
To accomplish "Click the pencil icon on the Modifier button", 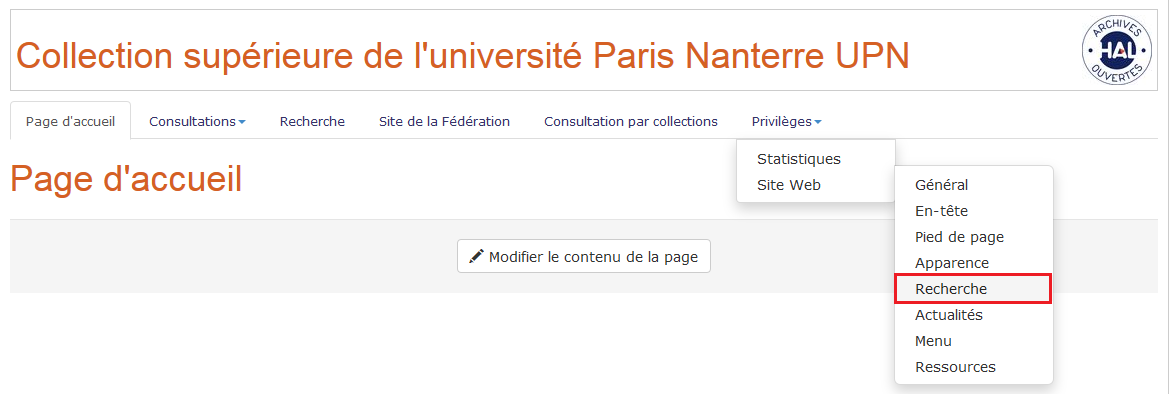I will pos(476,257).
